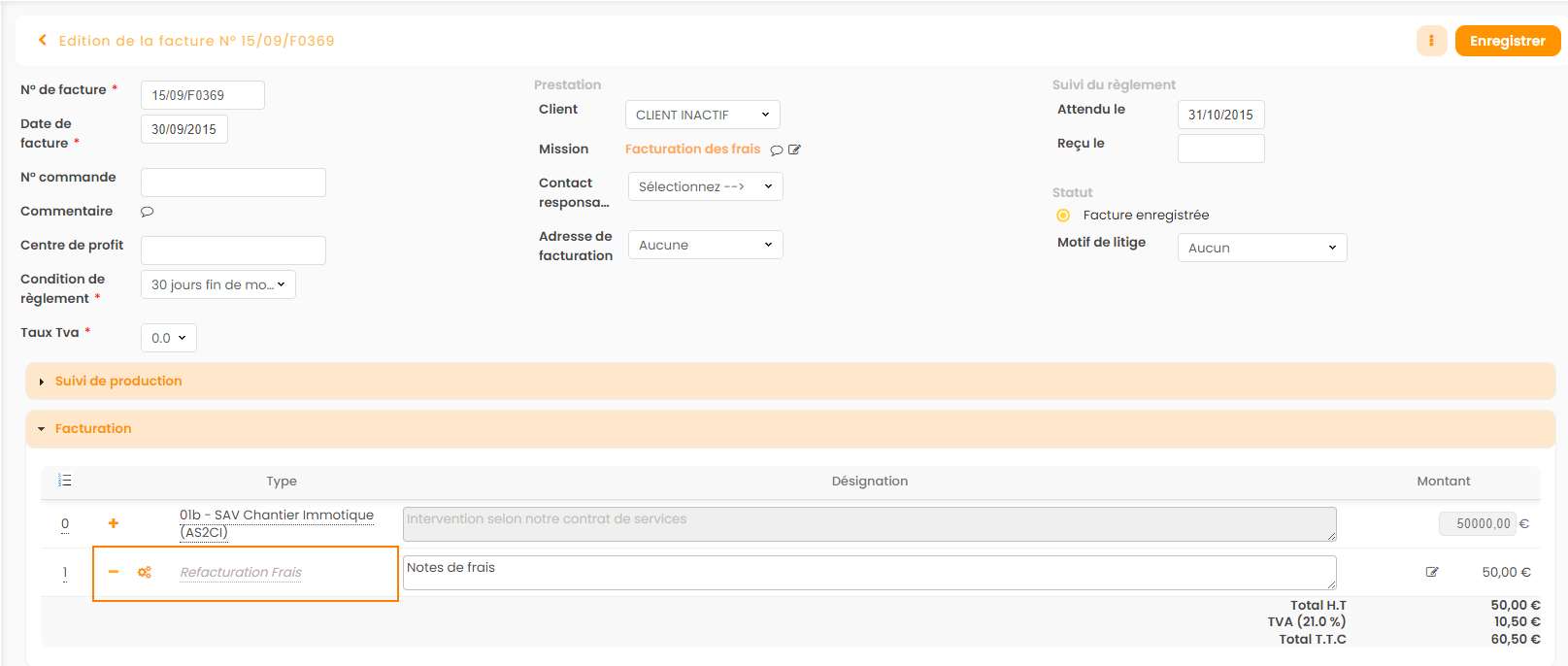Click the Enregistrer button
The image size is (1568, 666).
click(1507, 41)
